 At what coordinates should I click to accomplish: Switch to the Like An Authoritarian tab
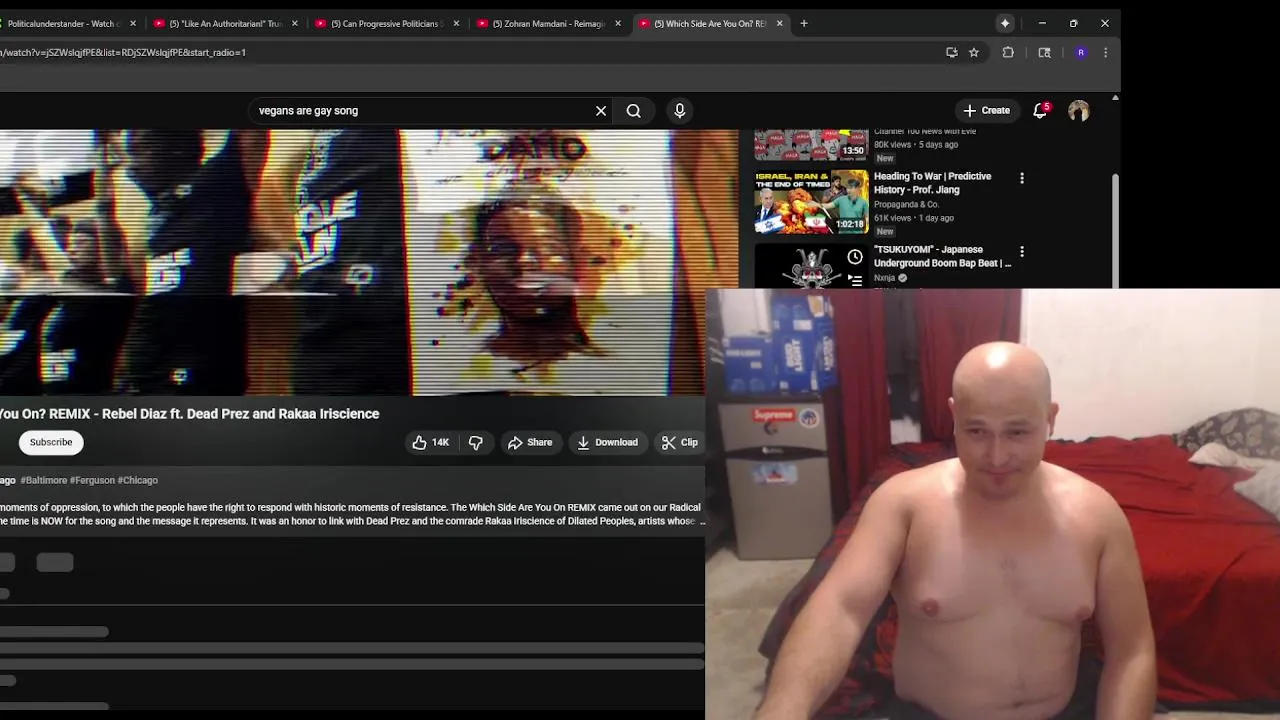[225, 23]
